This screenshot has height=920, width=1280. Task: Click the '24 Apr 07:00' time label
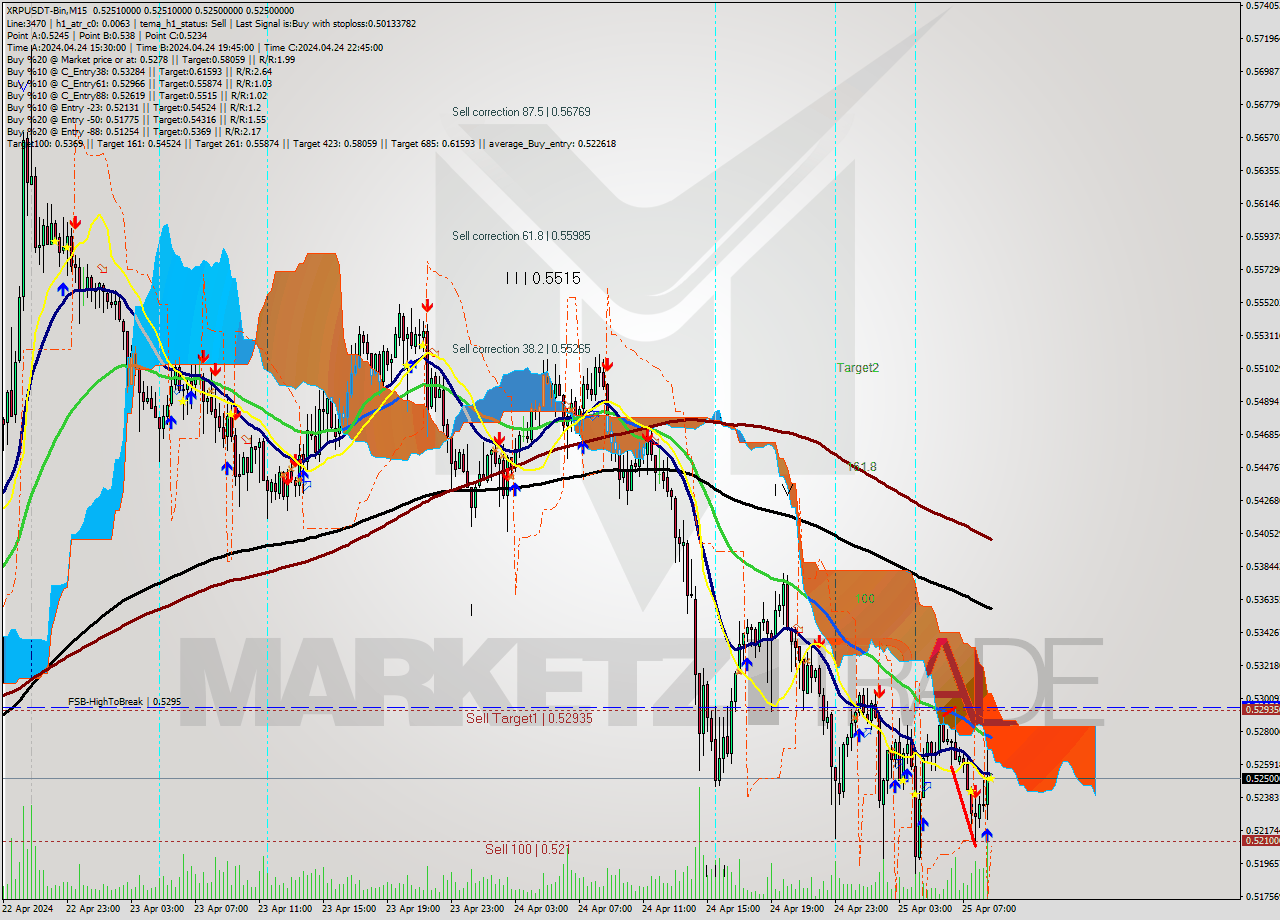coord(606,910)
